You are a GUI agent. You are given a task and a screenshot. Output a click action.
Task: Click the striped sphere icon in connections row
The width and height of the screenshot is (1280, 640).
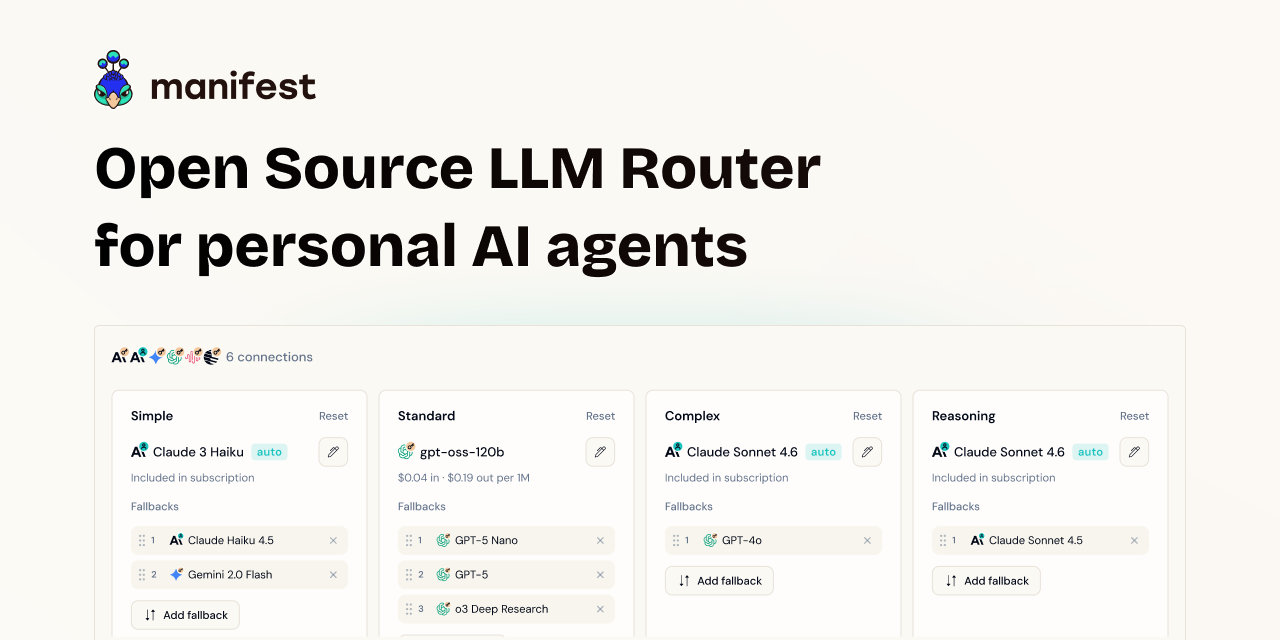(211, 356)
